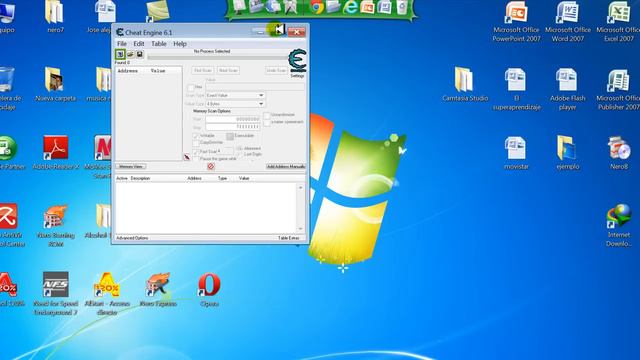Open the folder icon in the top dock
This screenshot has width=640, height=360.
click(x=333, y=7)
